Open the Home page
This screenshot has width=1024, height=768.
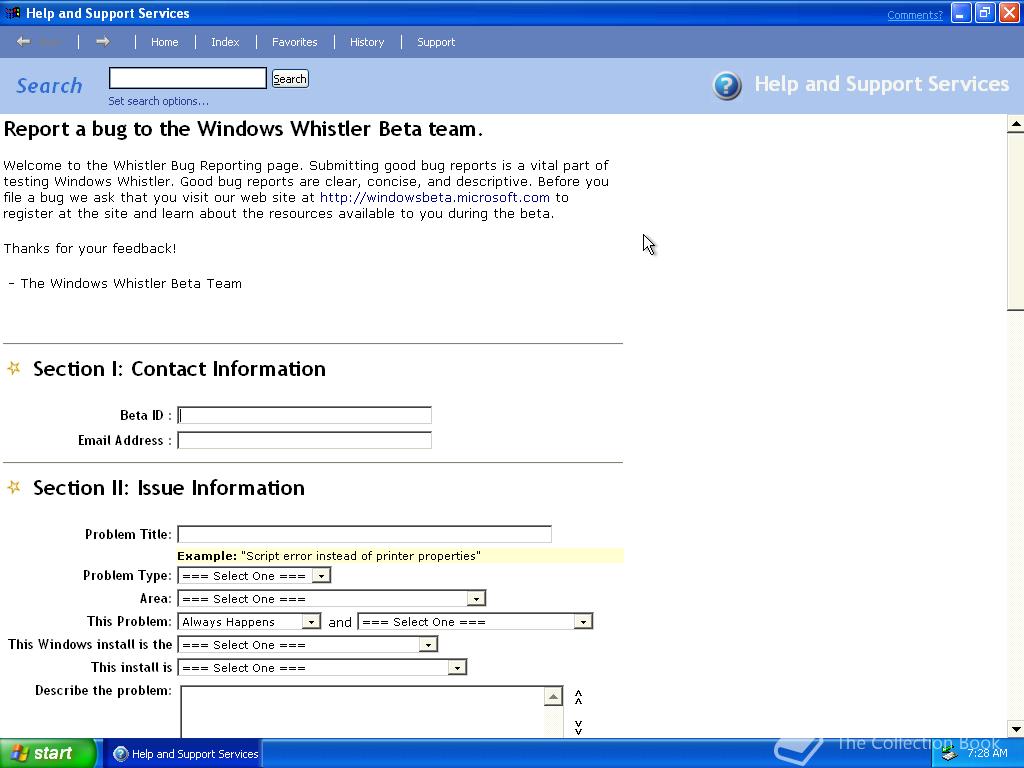[165, 42]
